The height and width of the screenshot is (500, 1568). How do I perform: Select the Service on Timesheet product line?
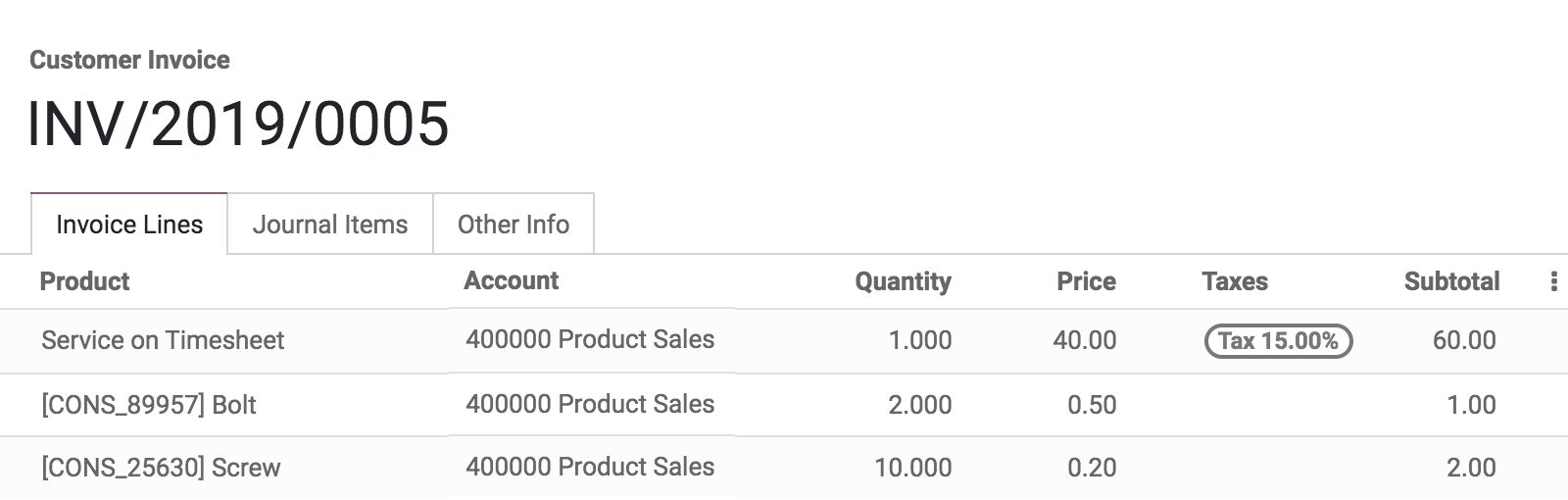(163, 340)
